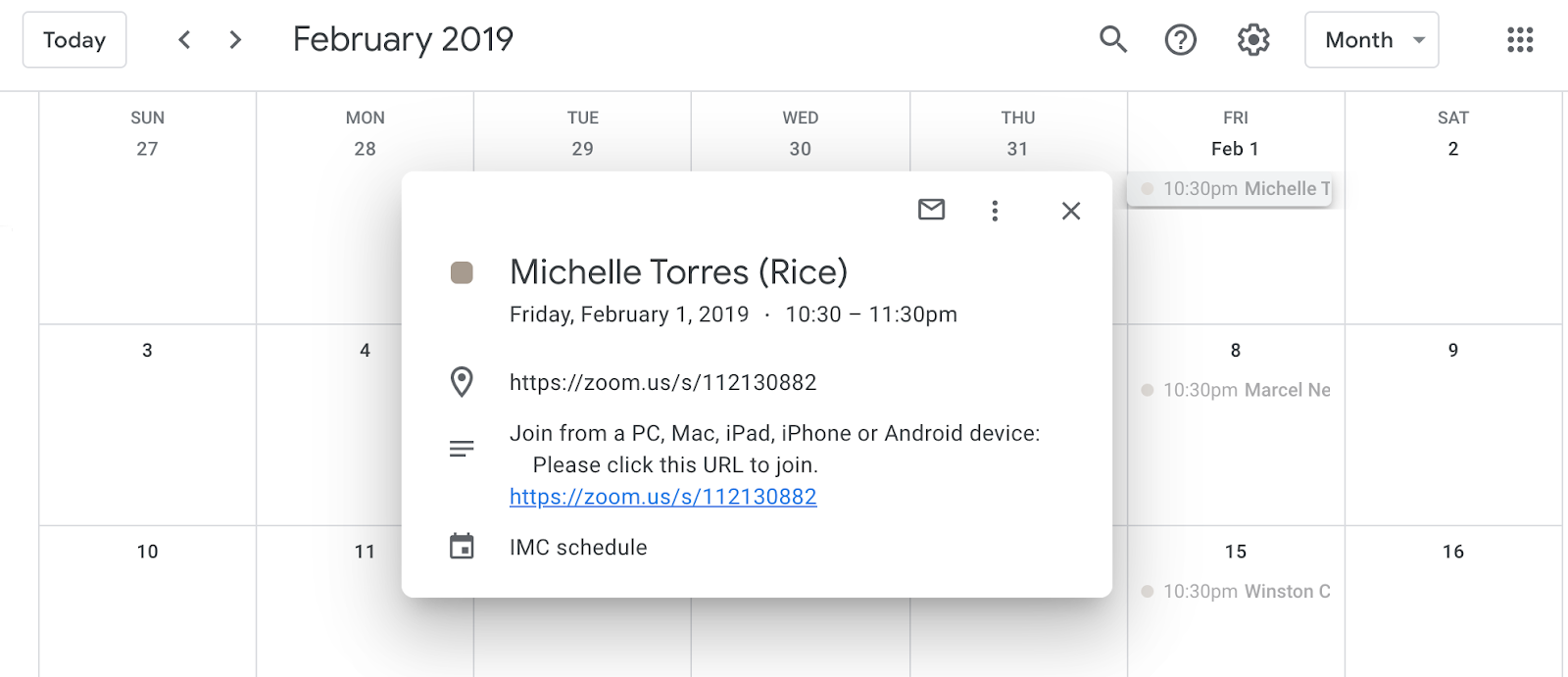Click date 27 under SUN

[147, 149]
